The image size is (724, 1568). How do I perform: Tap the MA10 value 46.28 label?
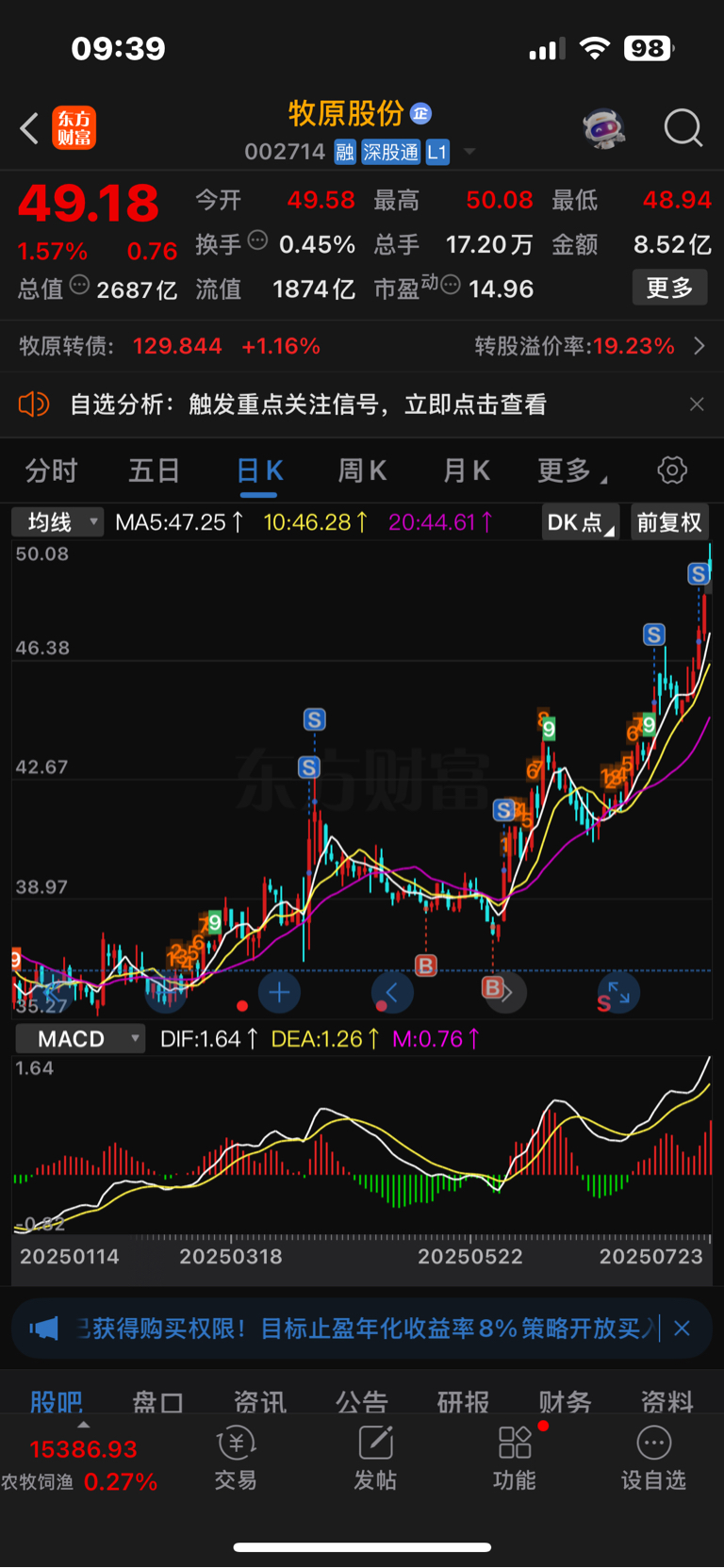click(315, 522)
